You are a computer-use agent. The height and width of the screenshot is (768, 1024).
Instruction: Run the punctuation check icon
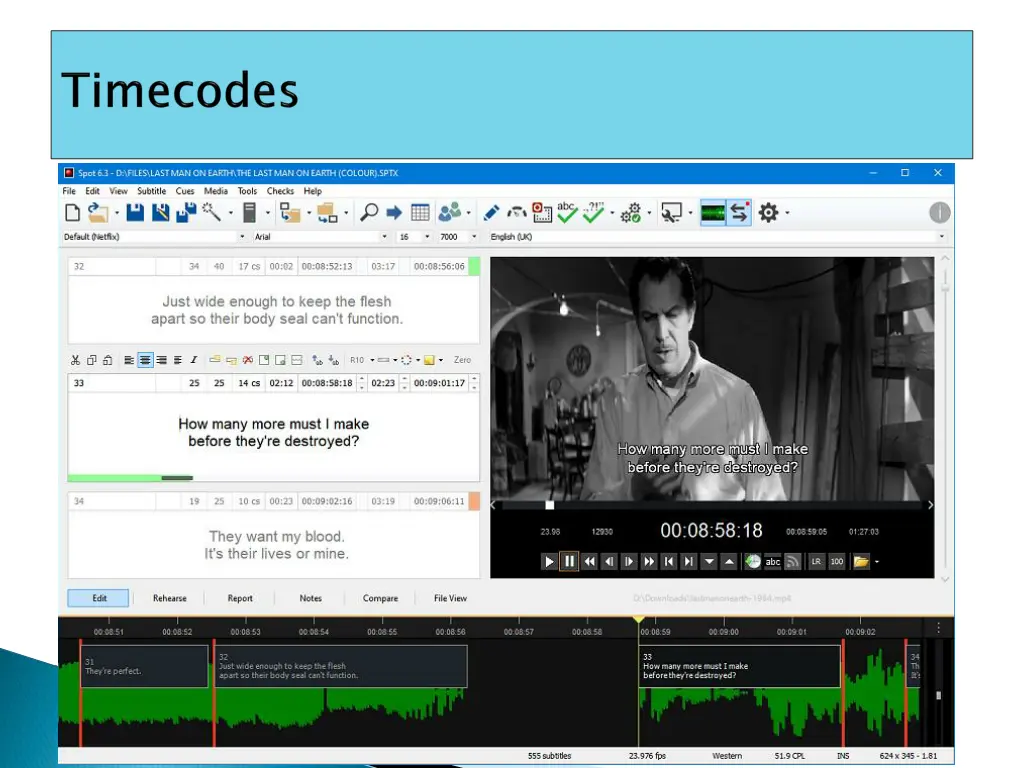pos(593,212)
